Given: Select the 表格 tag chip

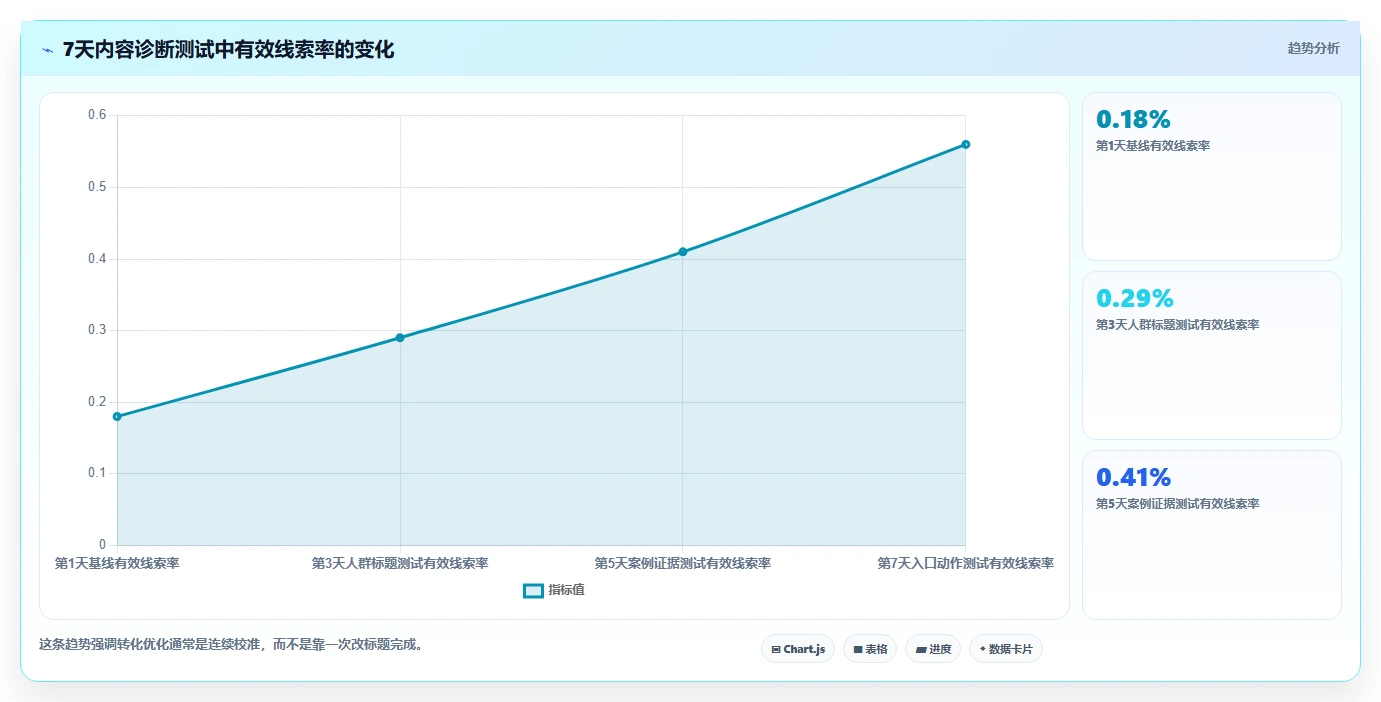Looking at the screenshot, I should [x=870, y=649].
